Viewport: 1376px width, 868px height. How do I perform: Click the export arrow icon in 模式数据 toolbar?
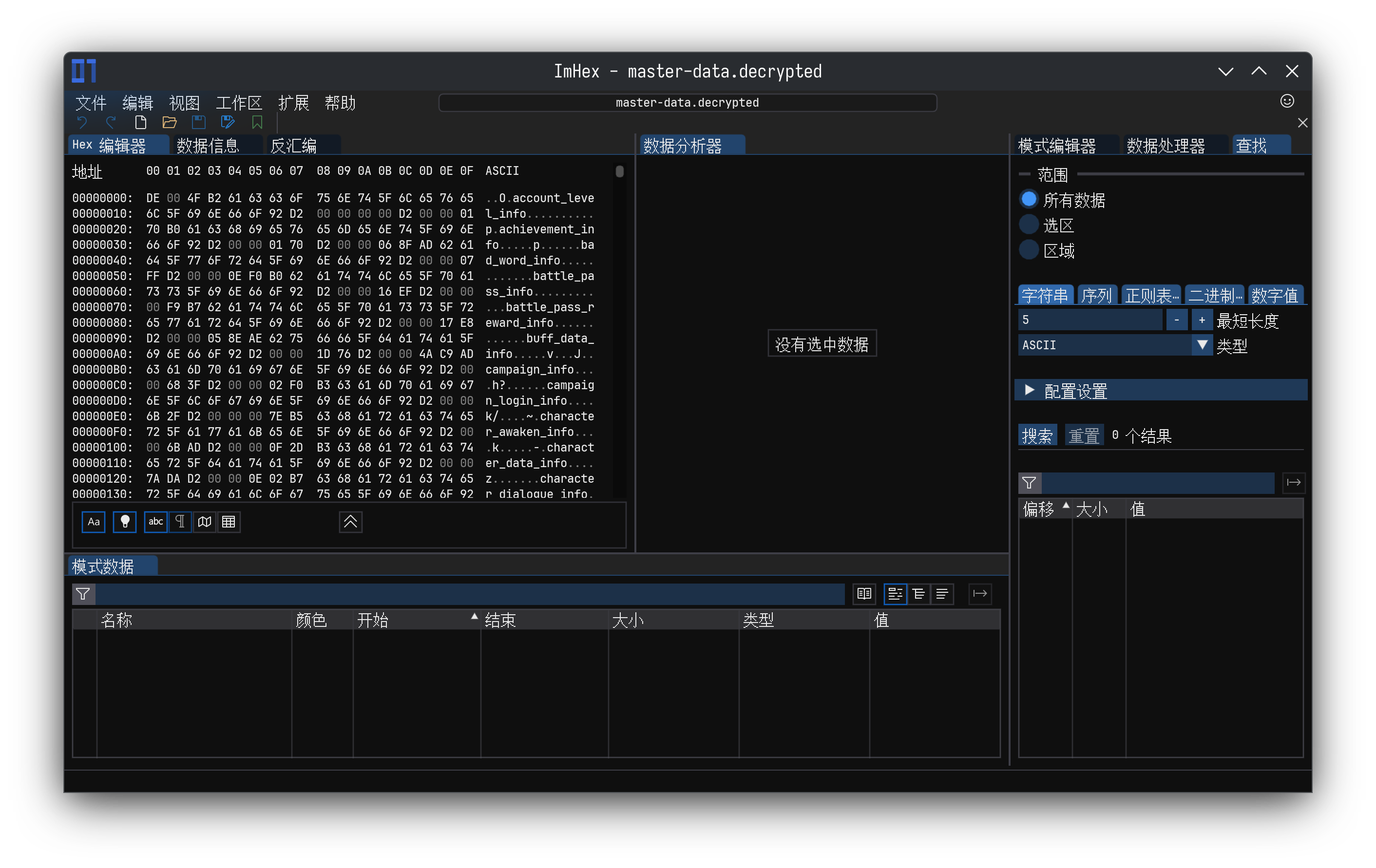point(980,594)
